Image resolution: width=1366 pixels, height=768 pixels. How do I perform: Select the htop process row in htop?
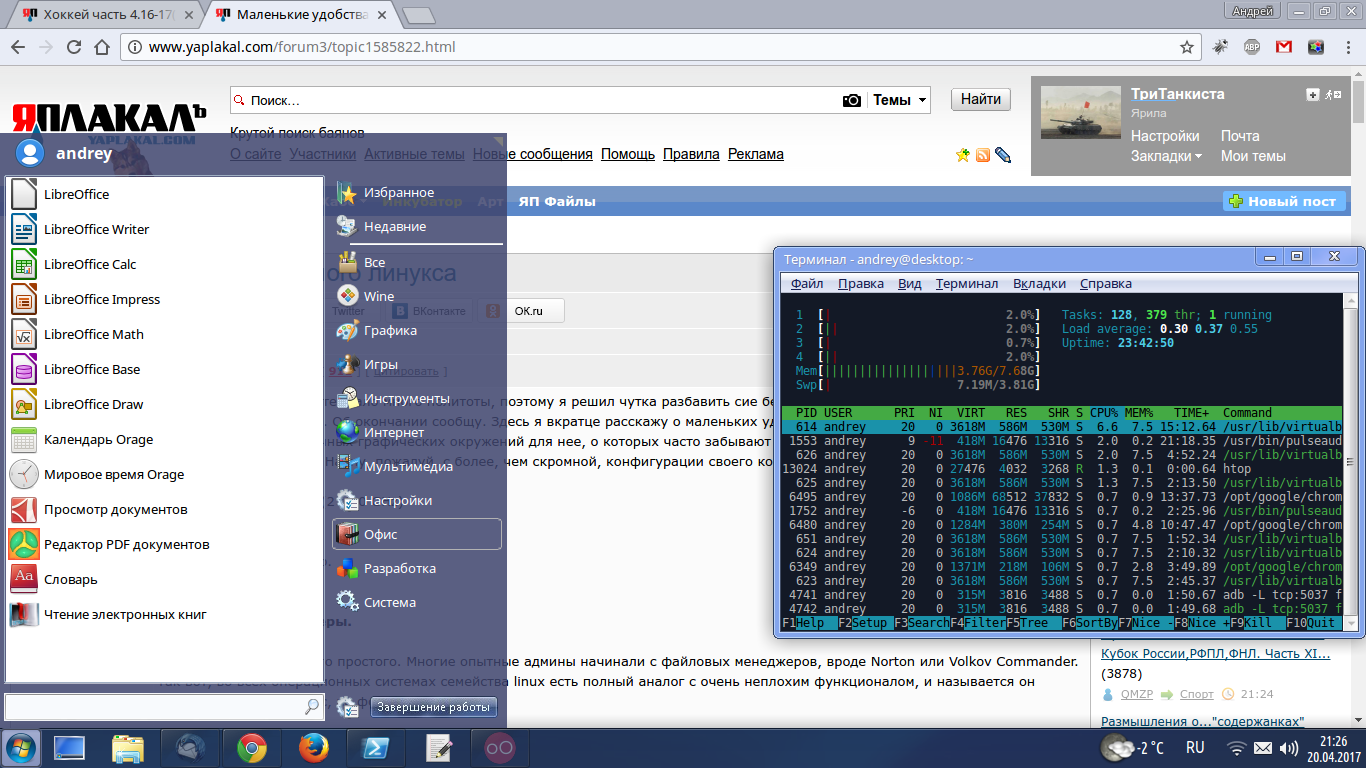[x=1062, y=469]
